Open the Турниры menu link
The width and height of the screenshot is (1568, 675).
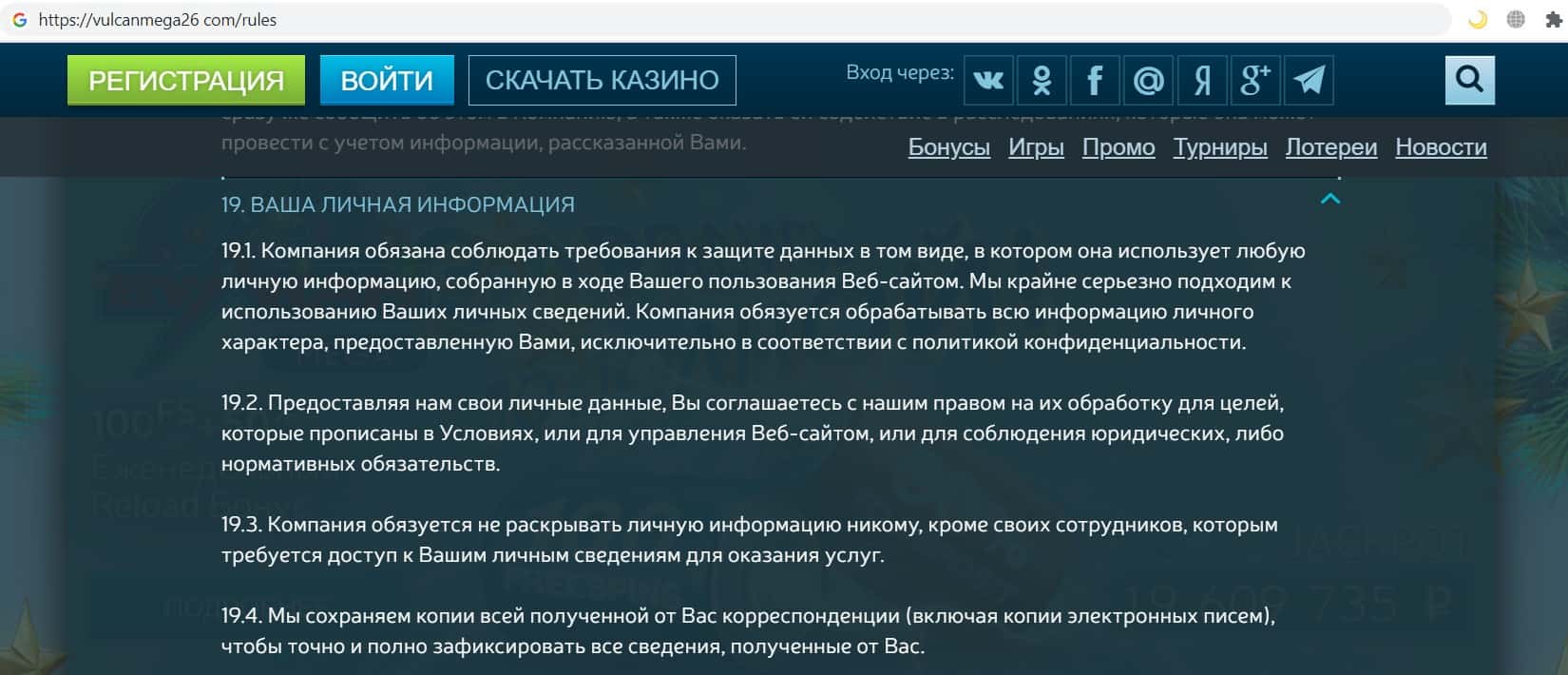(1220, 147)
